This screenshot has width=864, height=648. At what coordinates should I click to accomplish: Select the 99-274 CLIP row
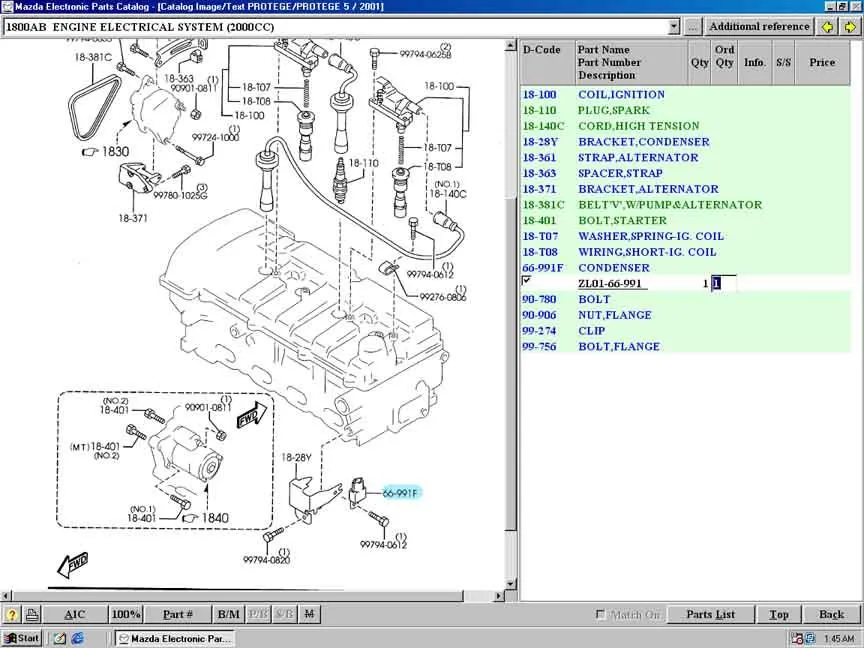pyautogui.click(x=685, y=331)
